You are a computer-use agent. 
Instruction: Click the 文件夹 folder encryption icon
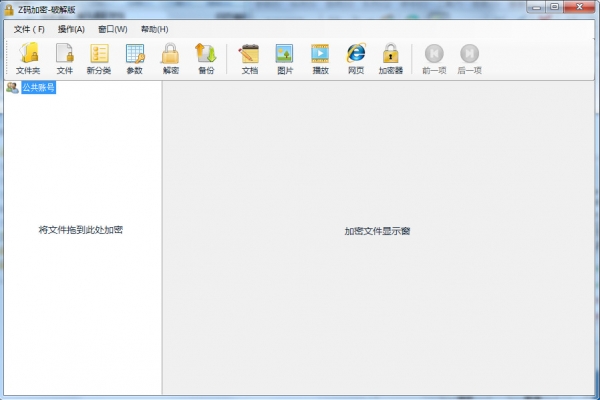(28, 59)
